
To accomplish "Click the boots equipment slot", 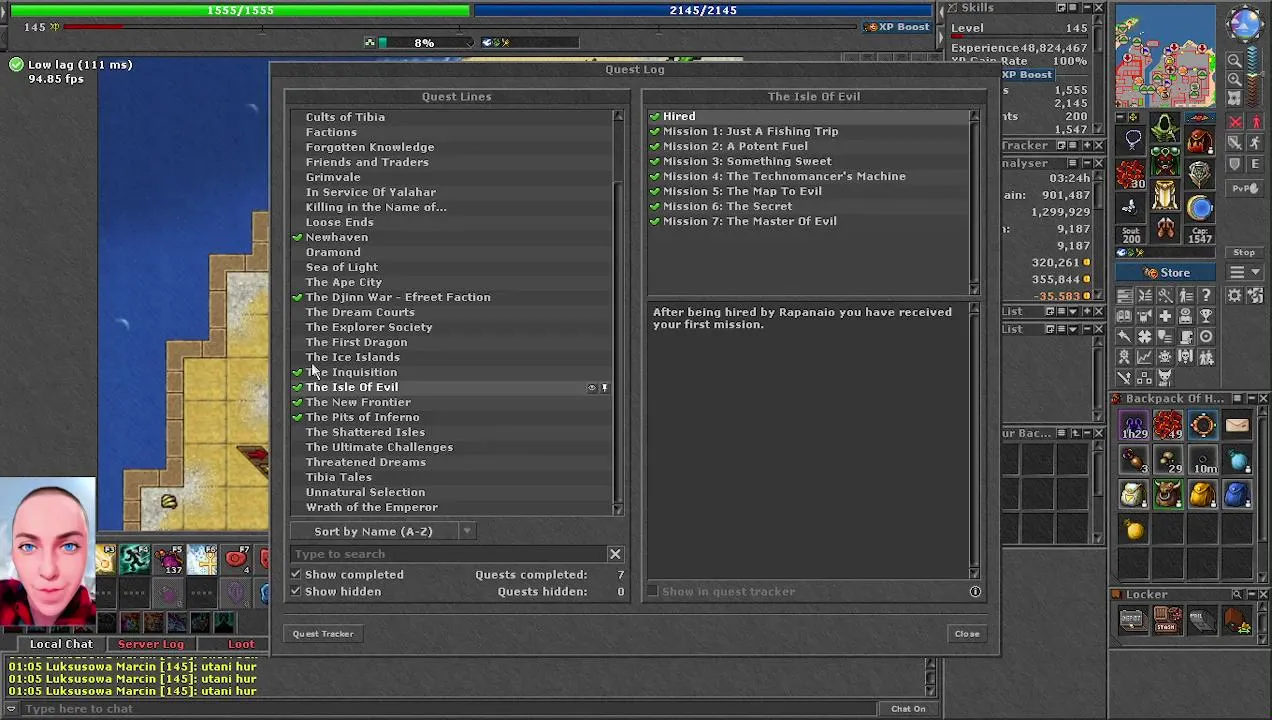I will tap(1165, 228).
